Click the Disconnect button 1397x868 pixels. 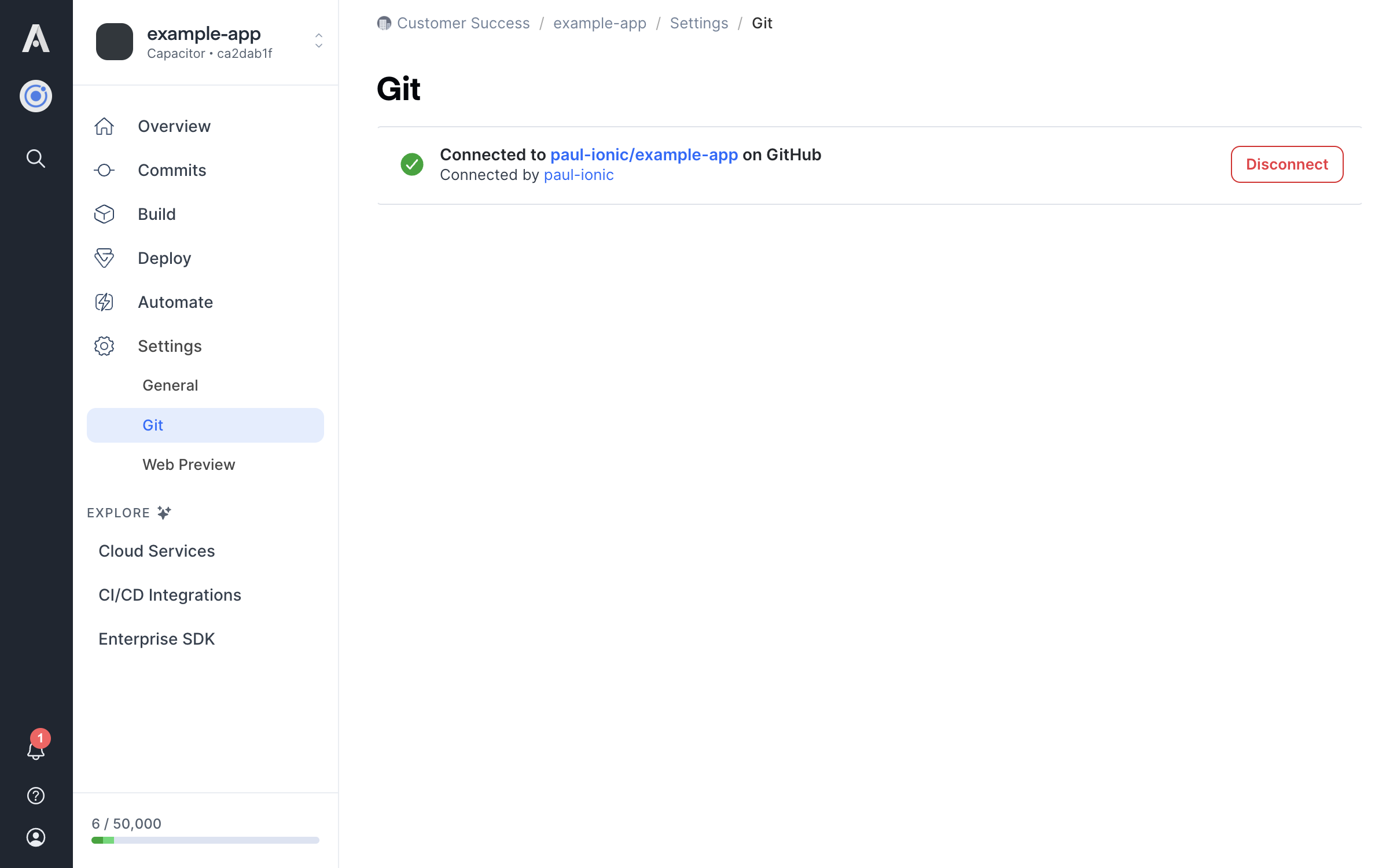pyautogui.click(x=1286, y=164)
